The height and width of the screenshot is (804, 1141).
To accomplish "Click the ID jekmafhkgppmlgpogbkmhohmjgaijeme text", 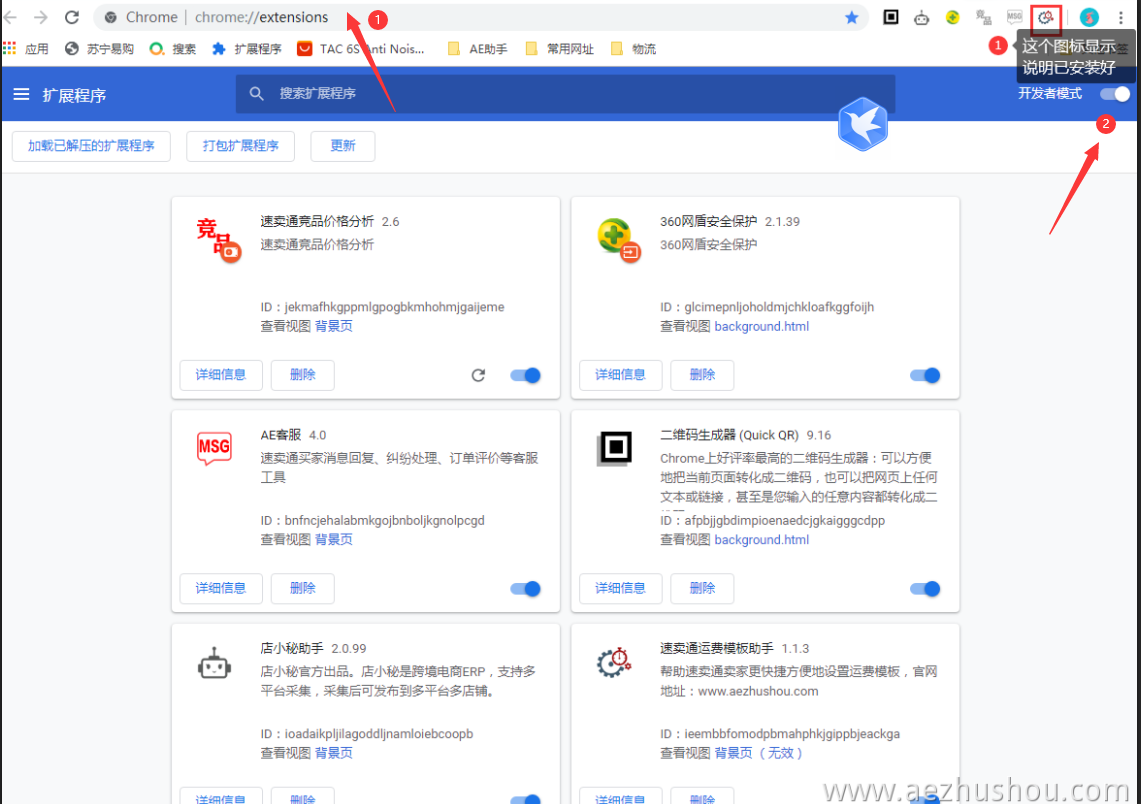I will (x=383, y=306).
